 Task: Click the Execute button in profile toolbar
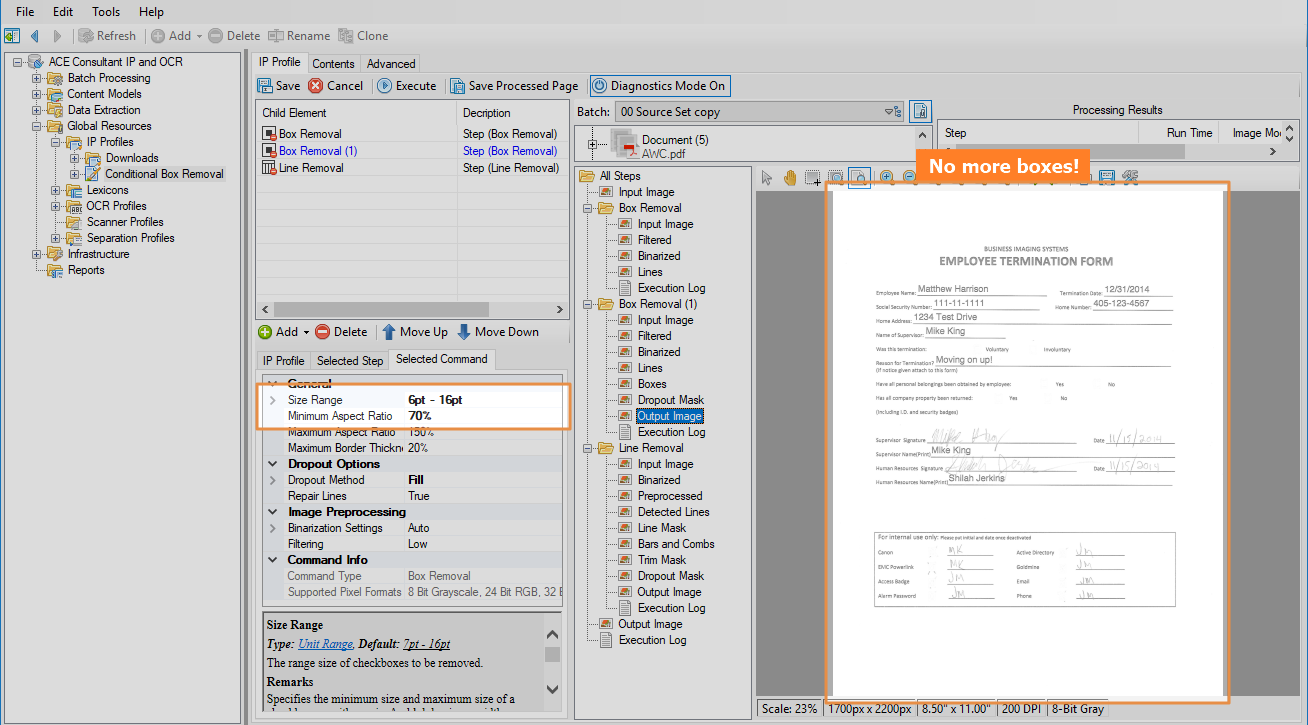406,86
